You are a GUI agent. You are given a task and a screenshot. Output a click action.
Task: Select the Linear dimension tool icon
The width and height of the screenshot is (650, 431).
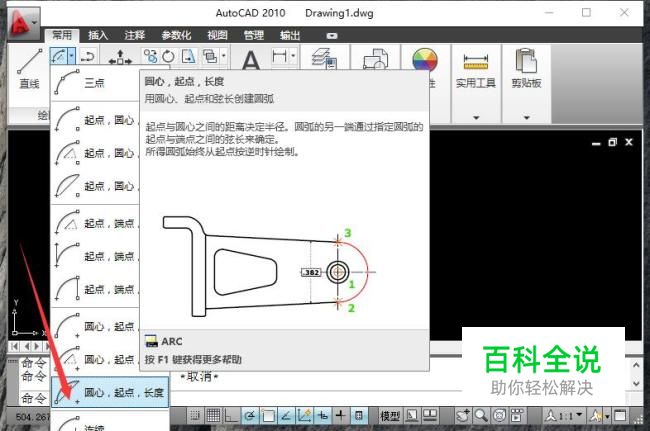279,56
